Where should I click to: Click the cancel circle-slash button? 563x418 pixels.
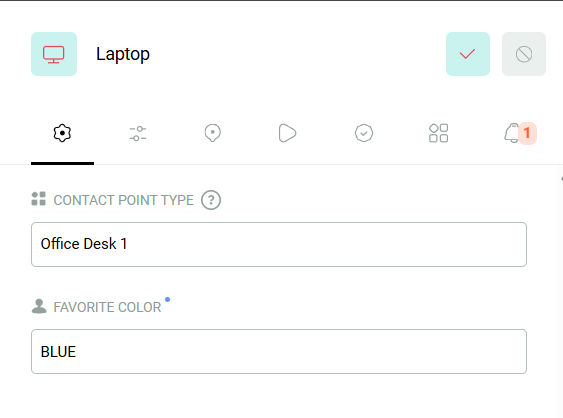point(524,54)
